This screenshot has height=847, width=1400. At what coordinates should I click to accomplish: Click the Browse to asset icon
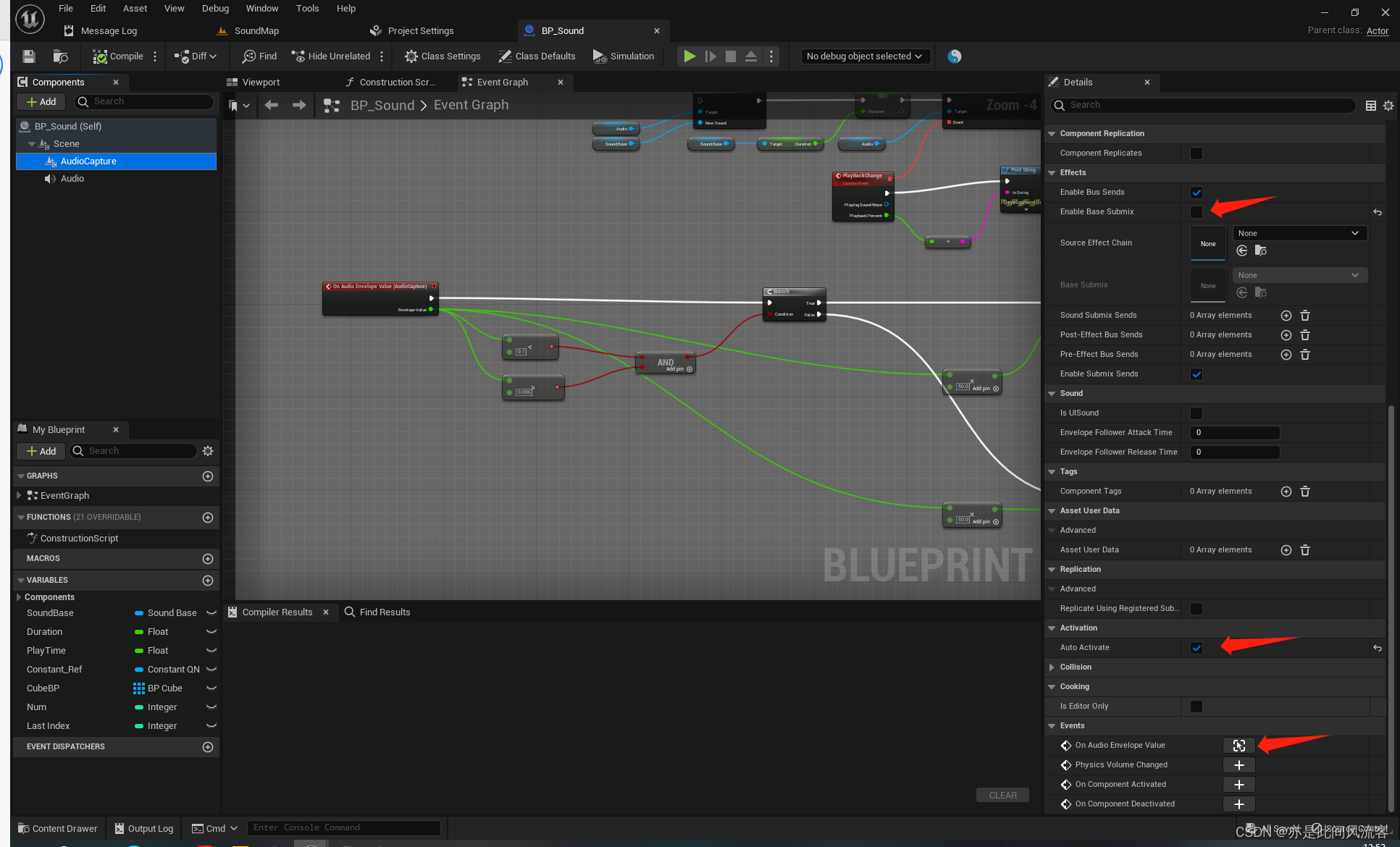(61, 56)
